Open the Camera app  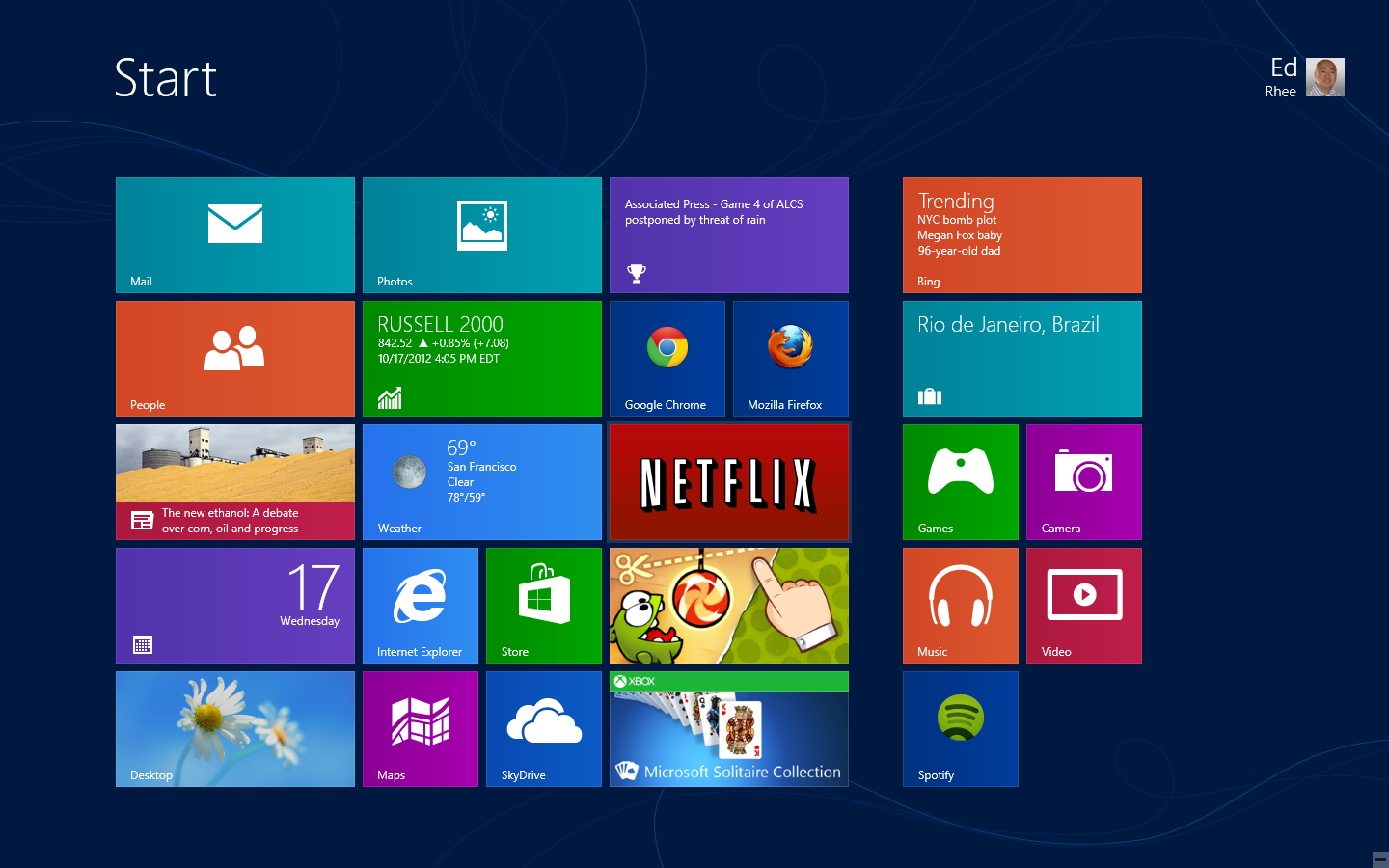click(1083, 481)
